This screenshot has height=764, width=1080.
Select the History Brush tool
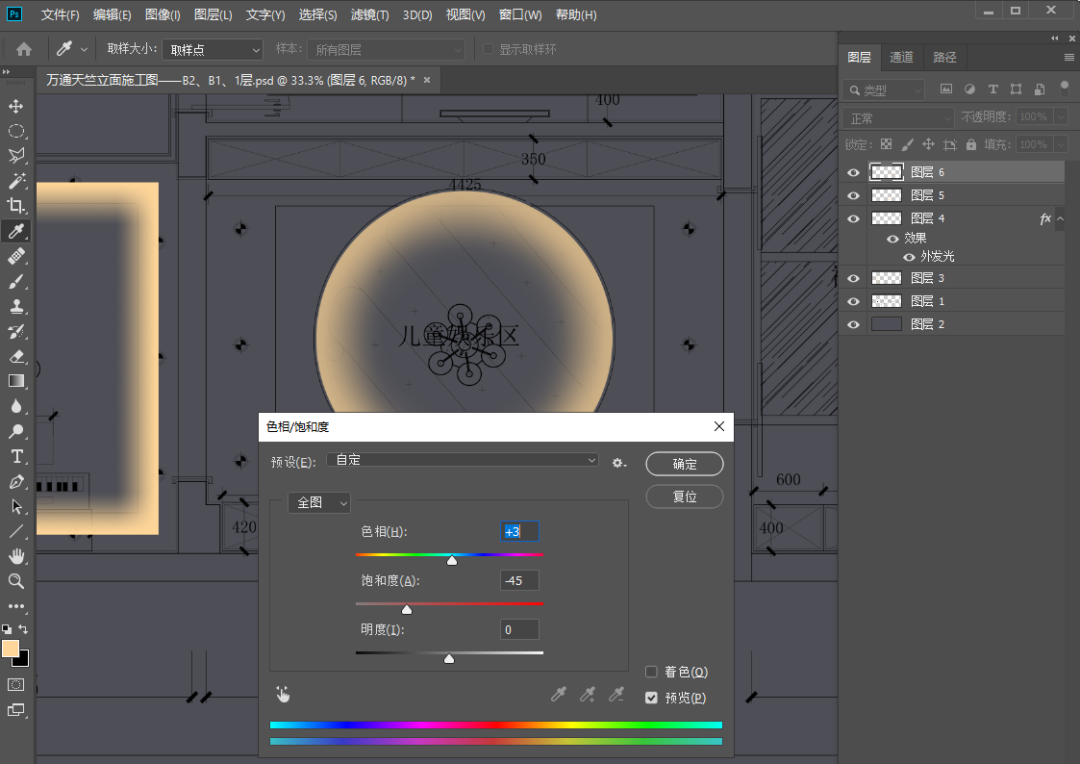(x=16, y=331)
